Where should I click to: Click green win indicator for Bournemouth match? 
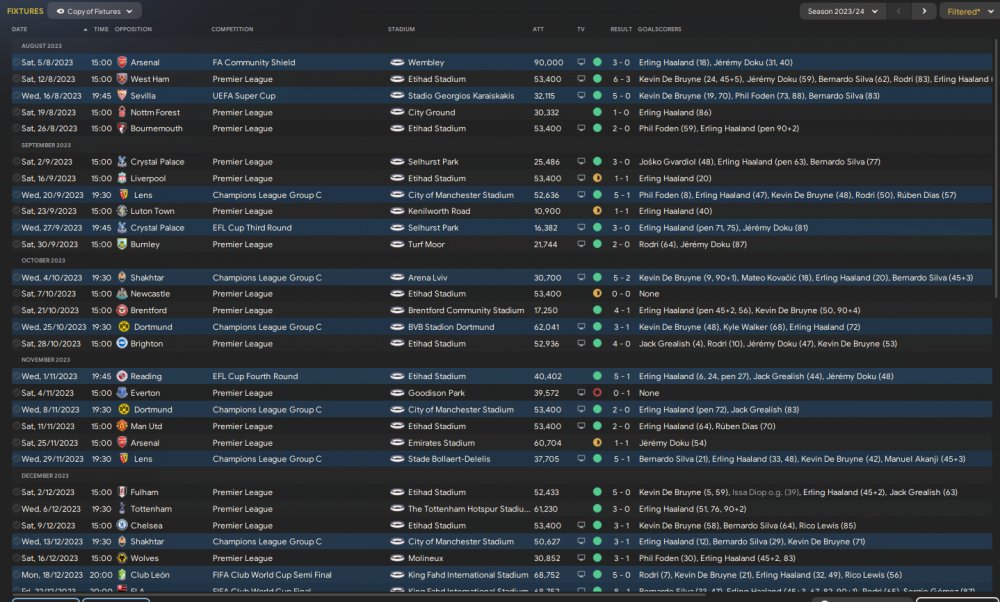(x=597, y=128)
